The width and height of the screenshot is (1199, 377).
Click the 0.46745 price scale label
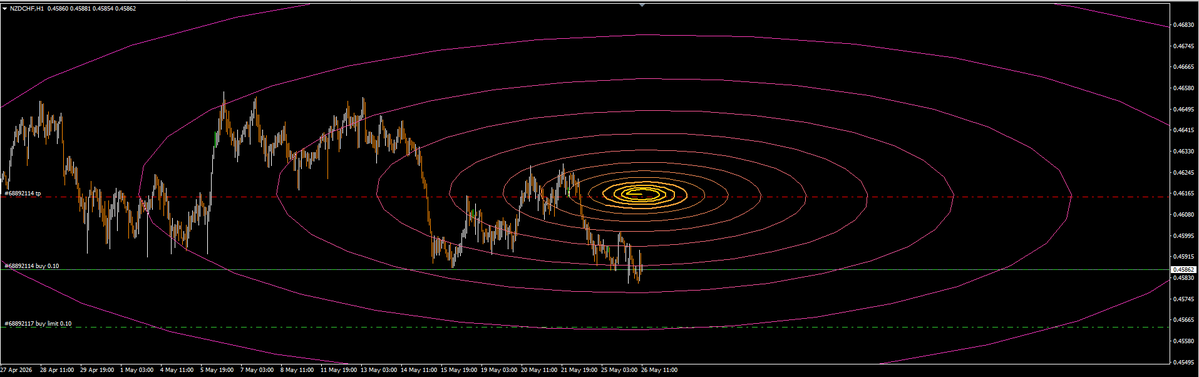coord(1184,45)
